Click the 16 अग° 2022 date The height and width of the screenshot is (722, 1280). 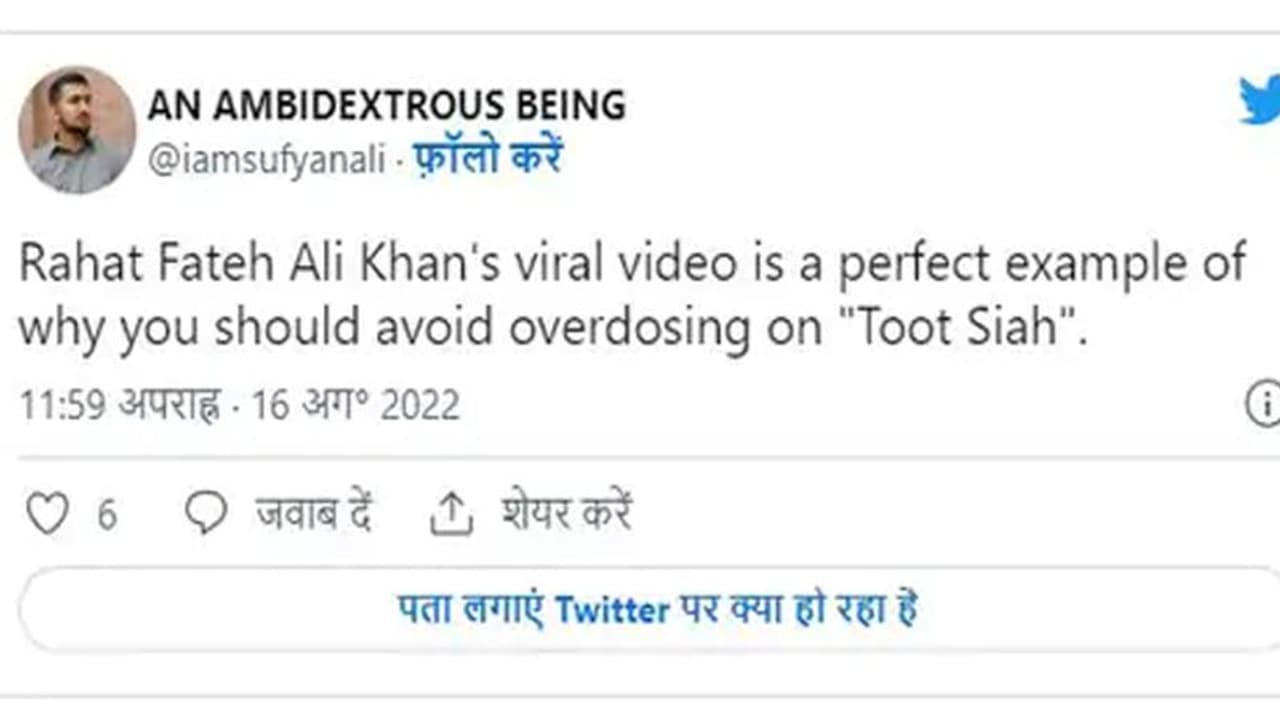pos(355,406)
